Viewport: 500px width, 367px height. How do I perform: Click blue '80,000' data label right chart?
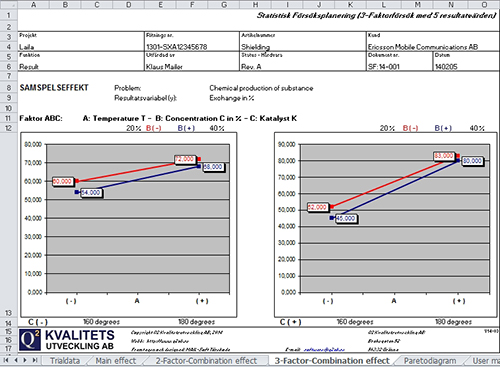click(x=472, y=161)
